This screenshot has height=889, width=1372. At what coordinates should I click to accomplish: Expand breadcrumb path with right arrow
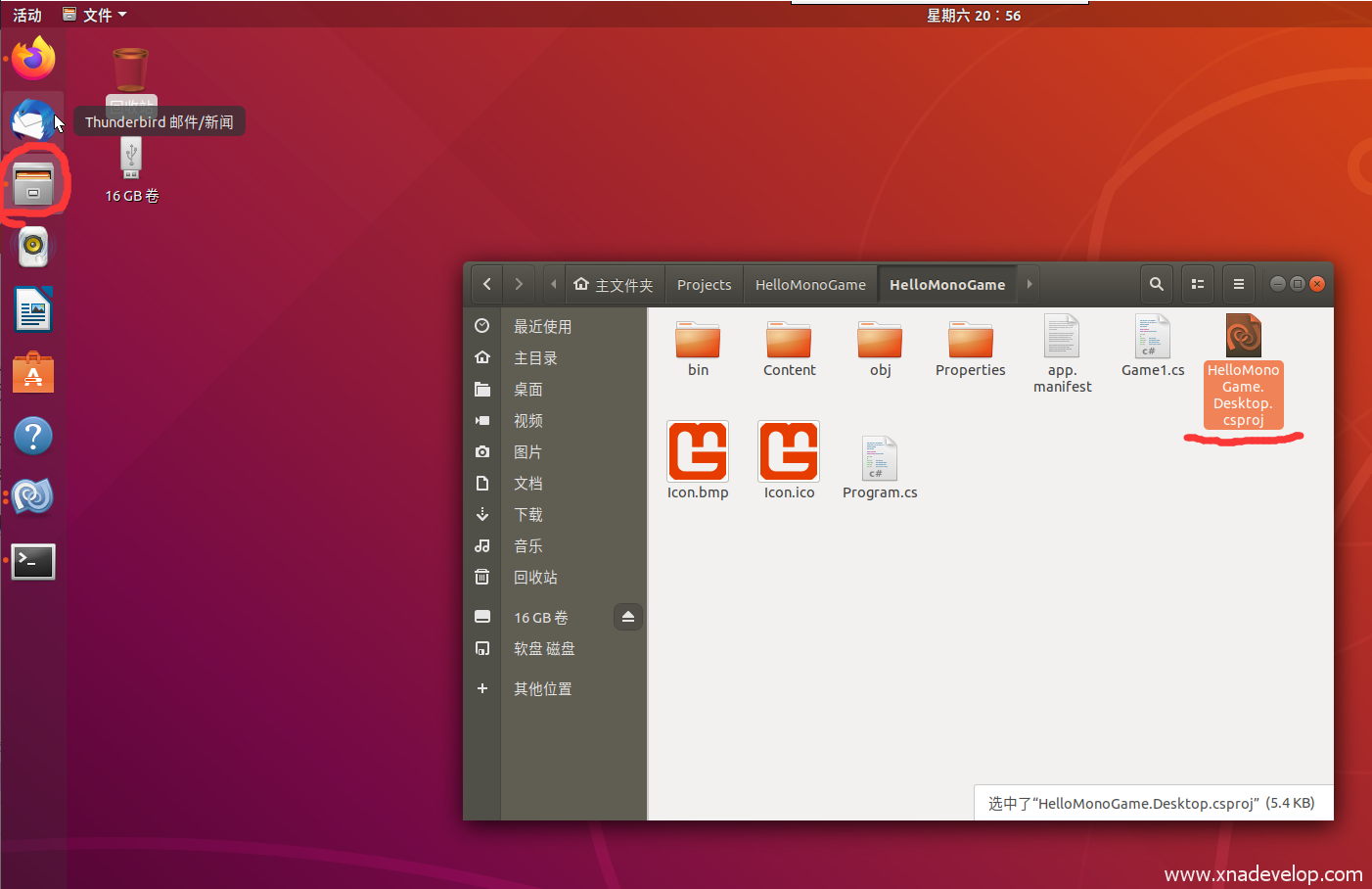[x=1029, y=284]
